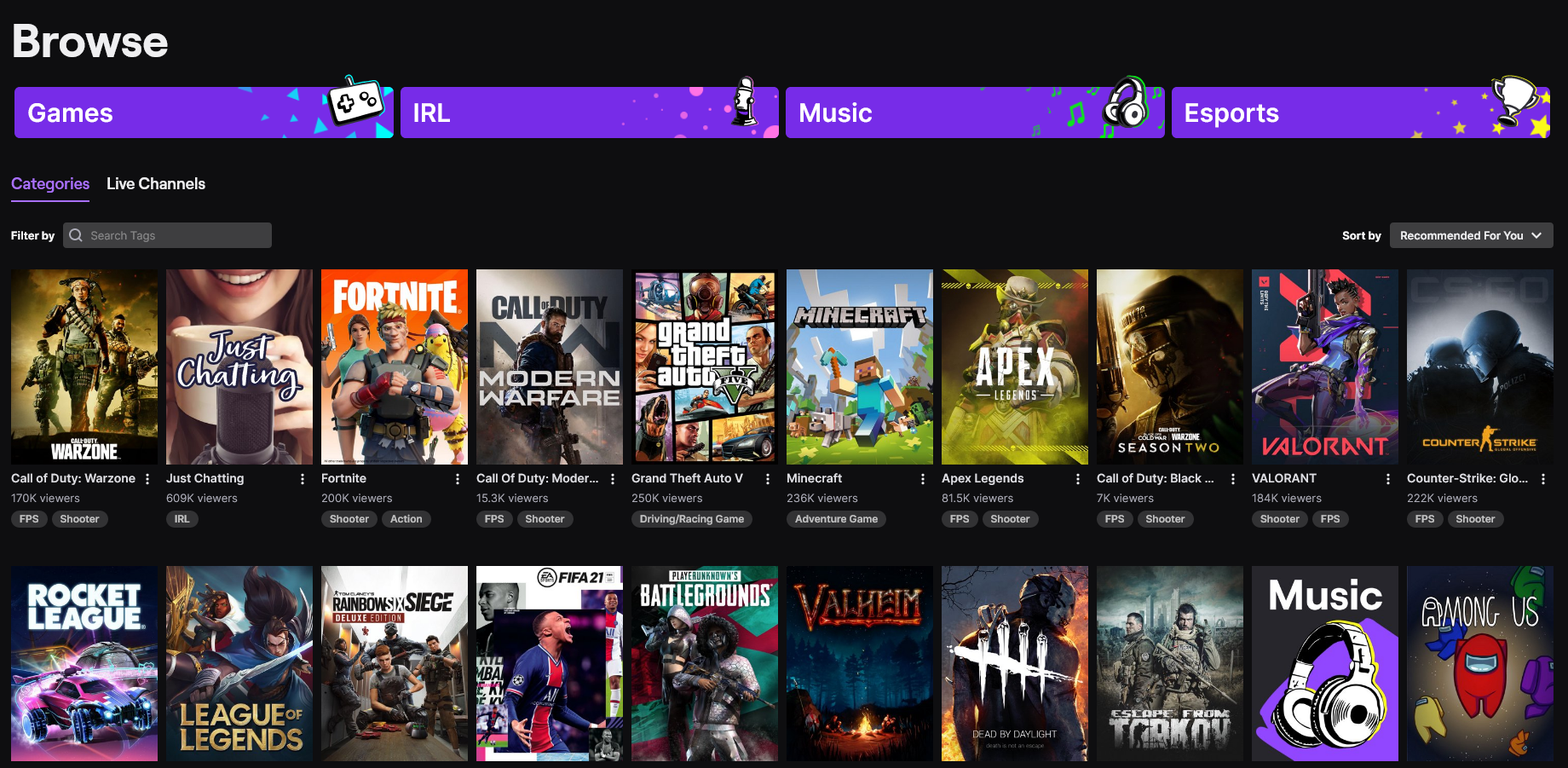Click the Driving/Racing Game tag

click(691, 518)
